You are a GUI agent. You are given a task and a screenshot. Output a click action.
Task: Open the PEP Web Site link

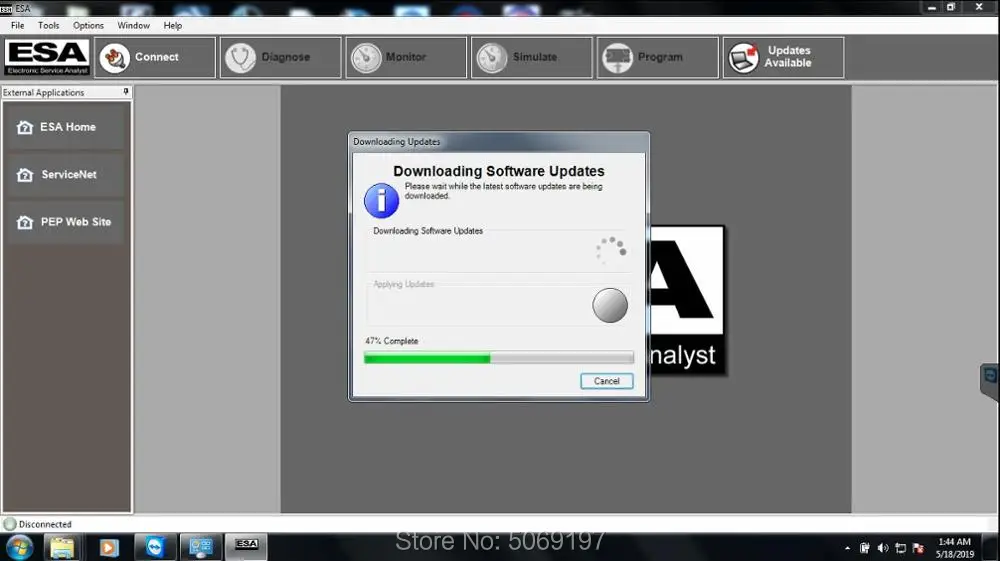coord(66,222)
